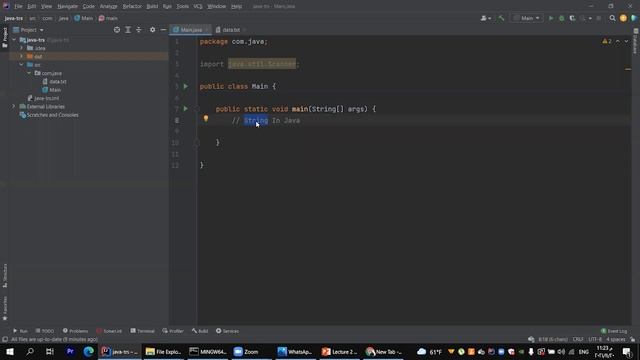Open the Profiler tool window
The image size is (640, 360).
click(173, 331)
